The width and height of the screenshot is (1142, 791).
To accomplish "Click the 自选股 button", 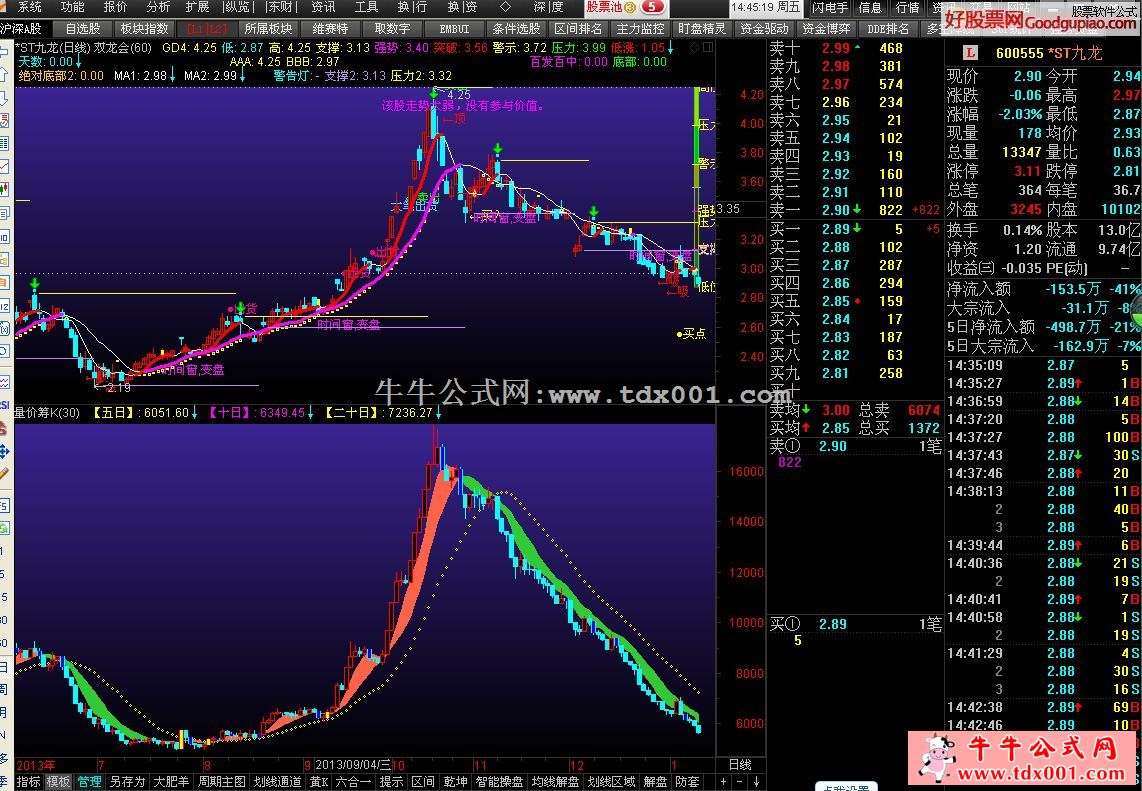I will pos(82,29).
